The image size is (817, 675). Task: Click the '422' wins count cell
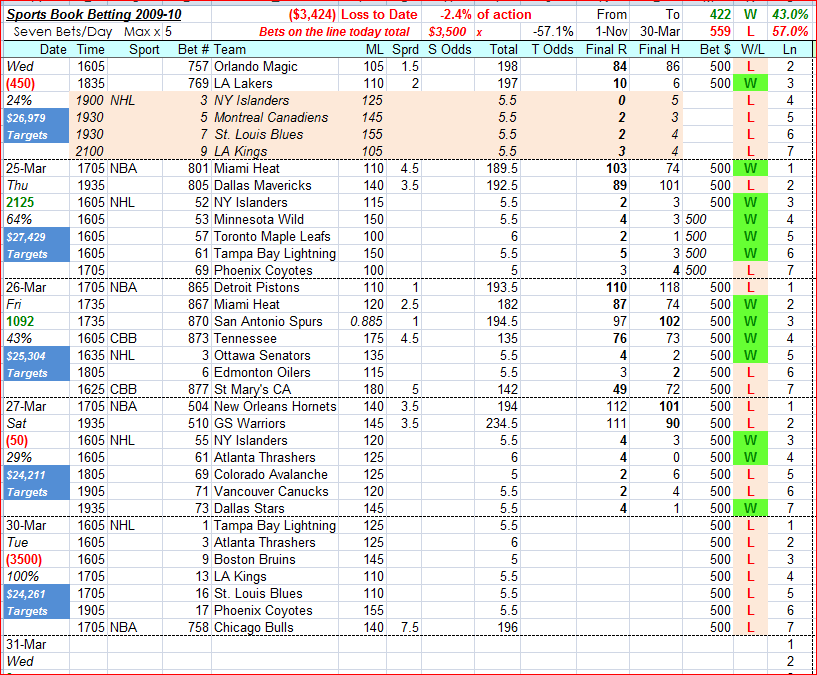tap(720, 14)
